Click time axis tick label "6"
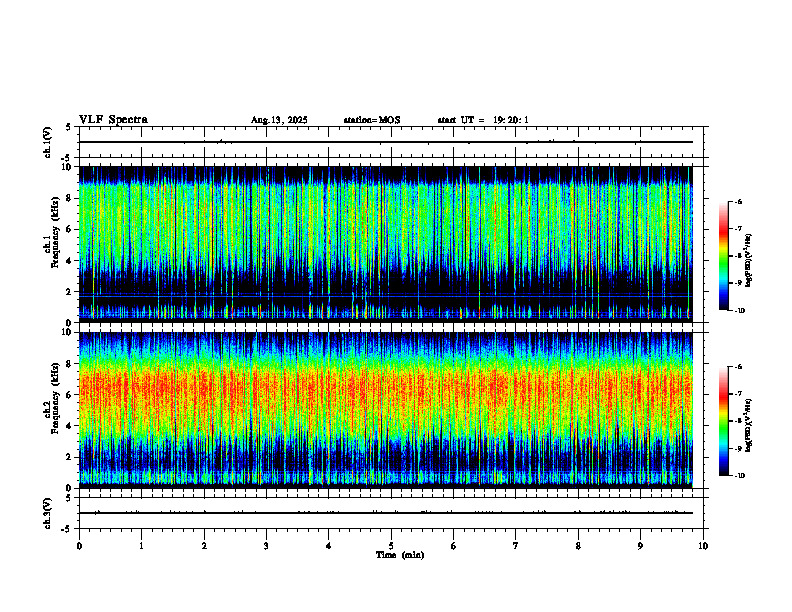Screen dimensions: 792x612 (x=454, y=546)
